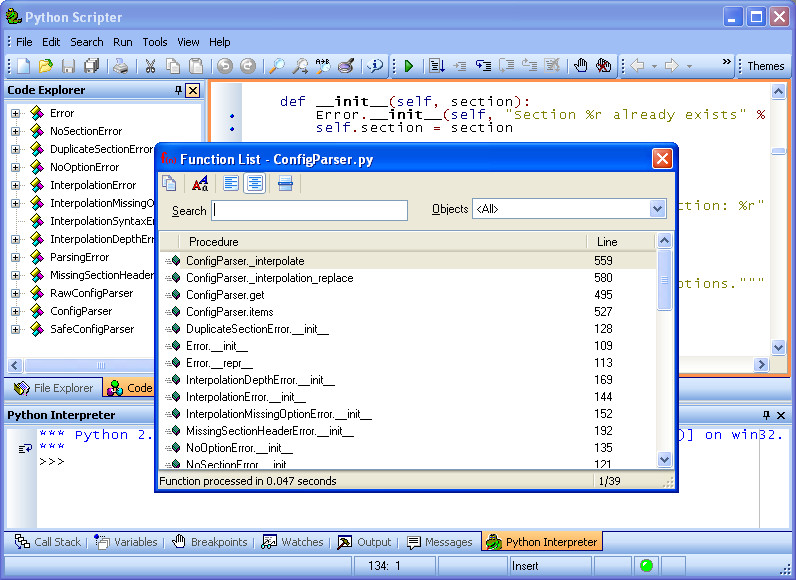The width and height of the screenshot is (796, 580).
Task: Toggle the center alignment button in Function List
Action: pyautogui.click(x=255, y=183)
